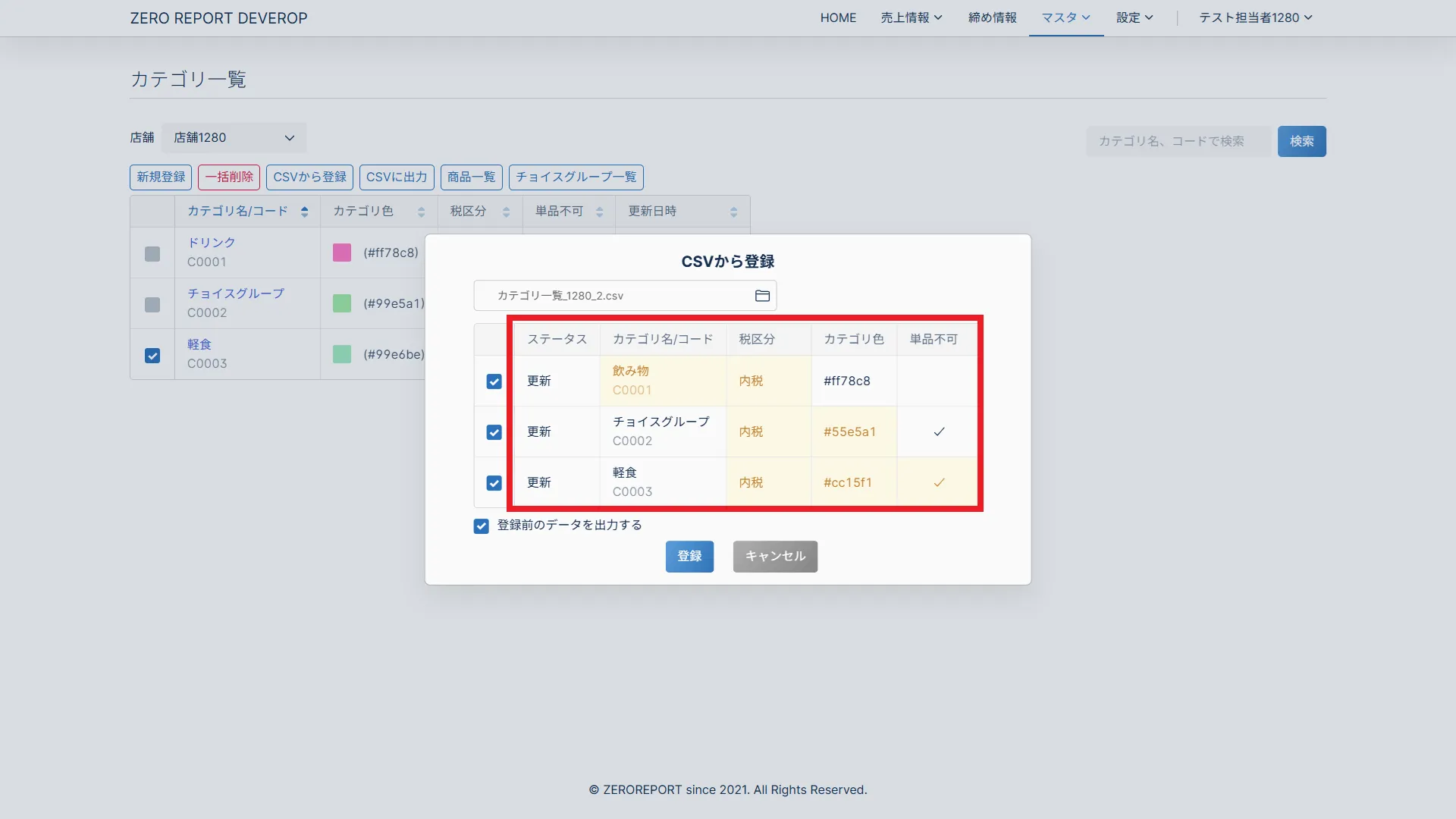This screenshot has width=1456, height=819.
Task: Expand the 売上情報 menu
Action: click(x=911, y=17)
